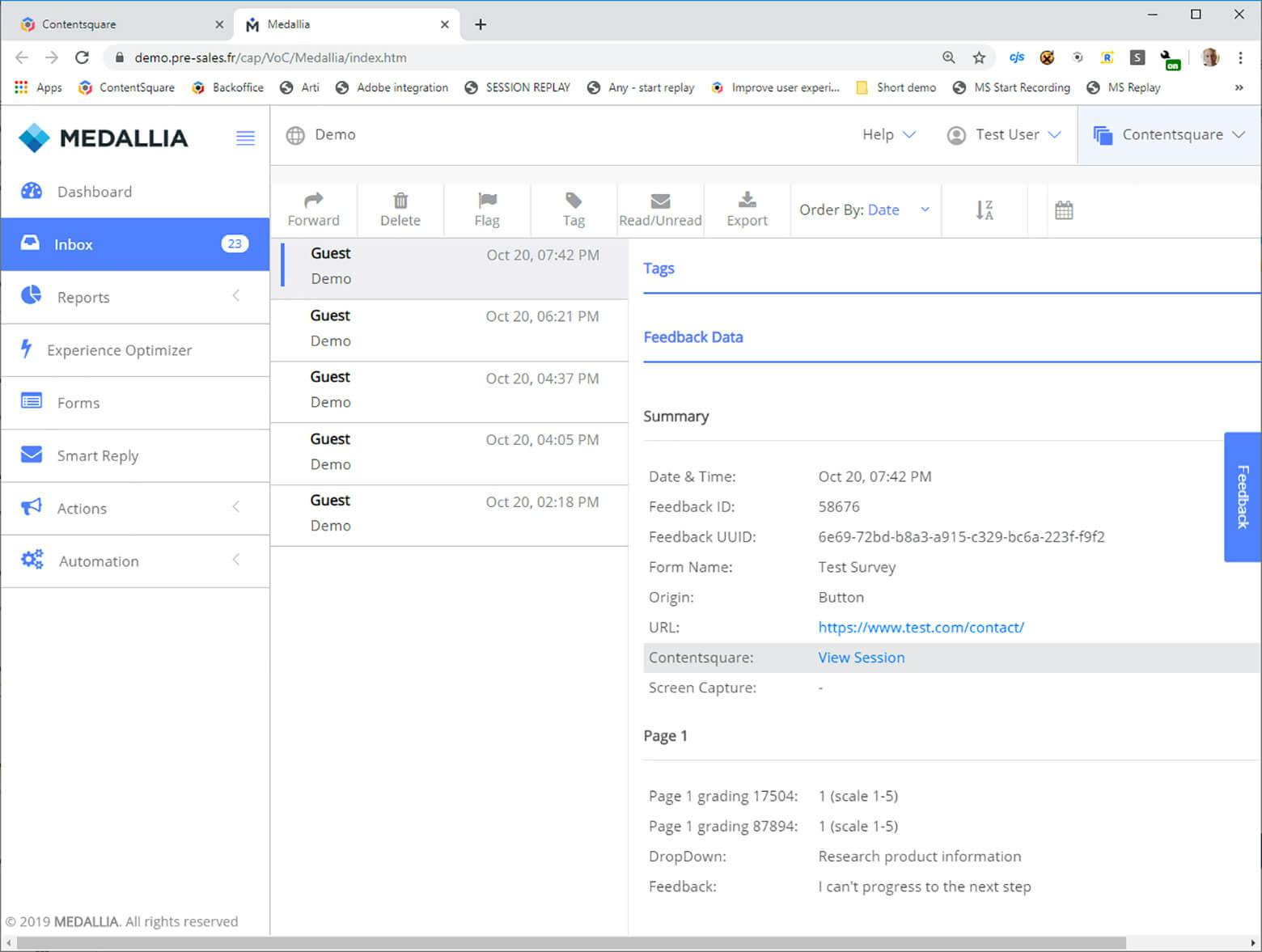Close the Medallia browser tab
Image resolution: width=1262 pixels, height=952 pixels.
coord(444,24)
